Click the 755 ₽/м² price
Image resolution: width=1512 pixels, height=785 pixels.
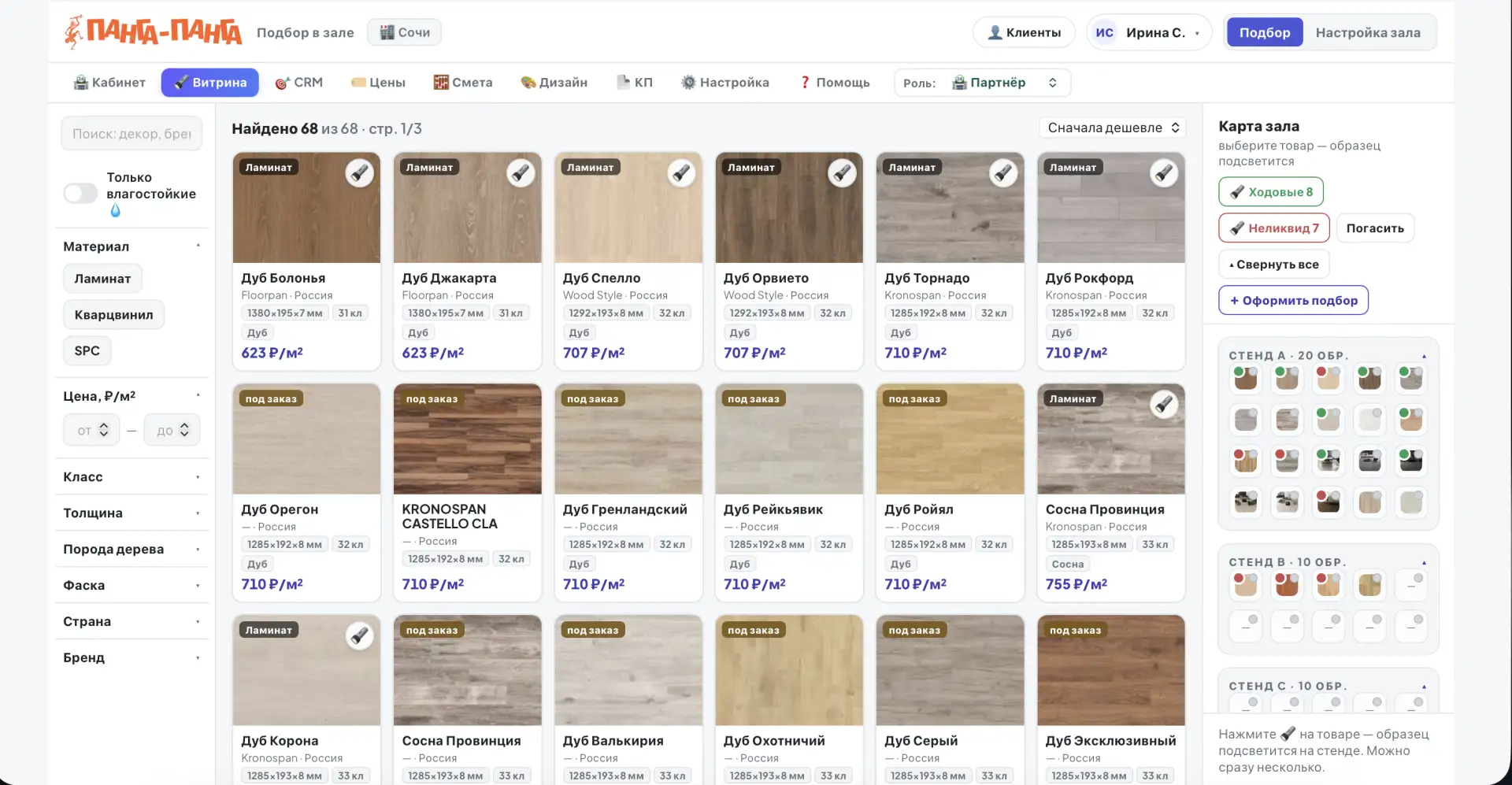(1077, 584)
